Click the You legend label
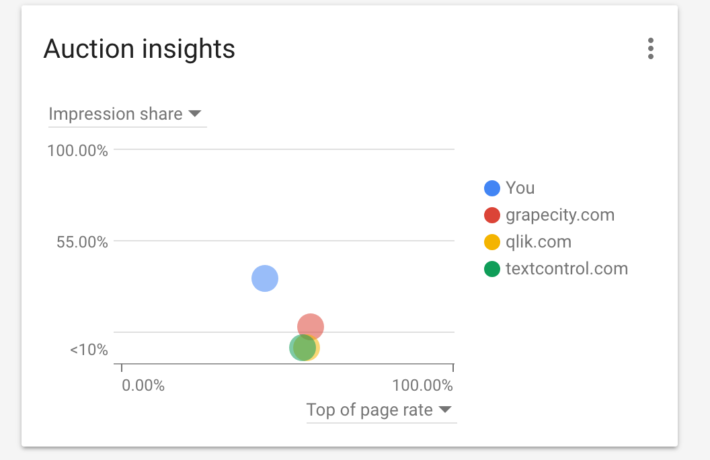Image resolution: width=710 pixels, height=460 pixels. tap(520, 188)
